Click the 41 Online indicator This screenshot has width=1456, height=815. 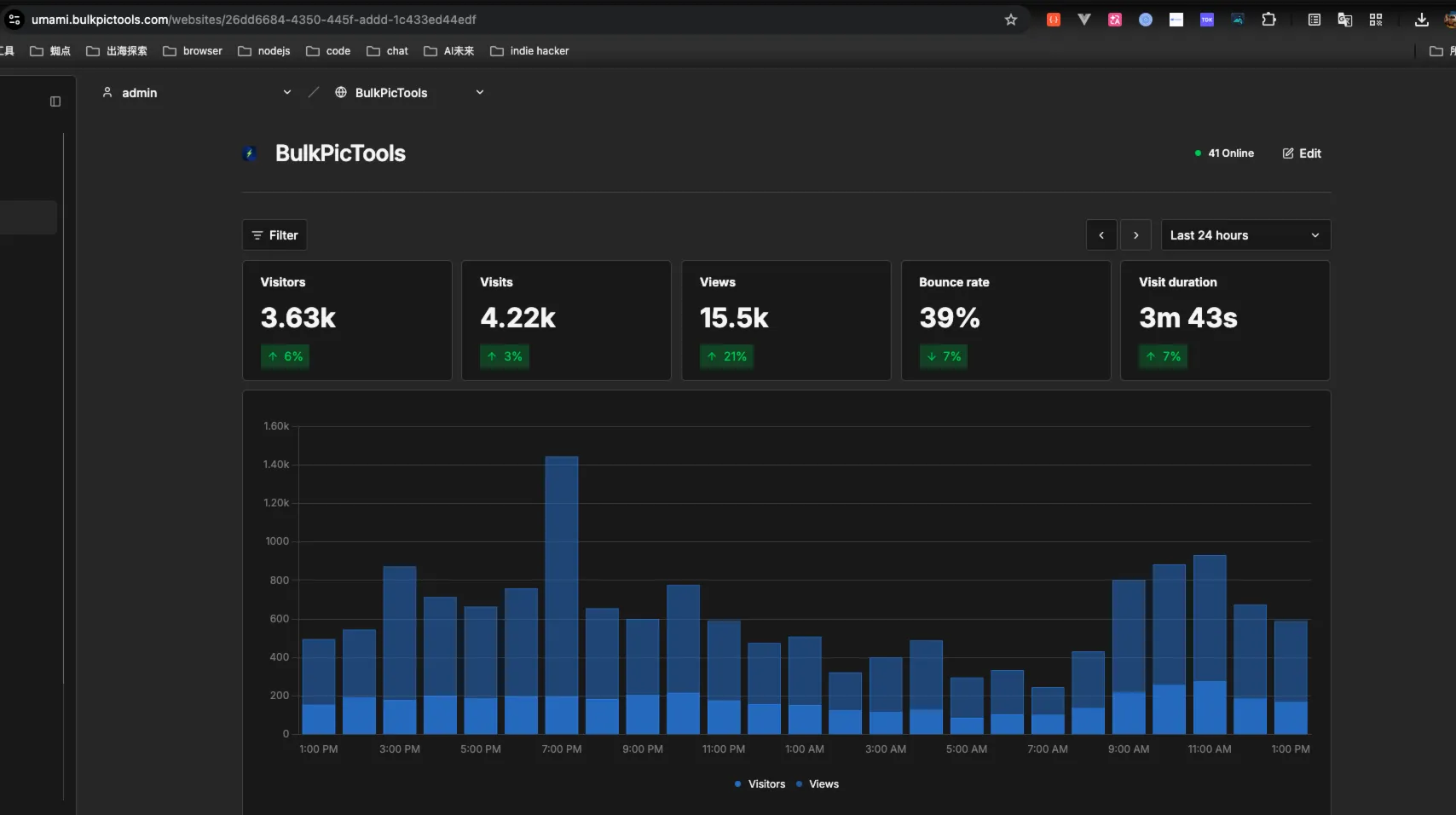[1224, 153]
